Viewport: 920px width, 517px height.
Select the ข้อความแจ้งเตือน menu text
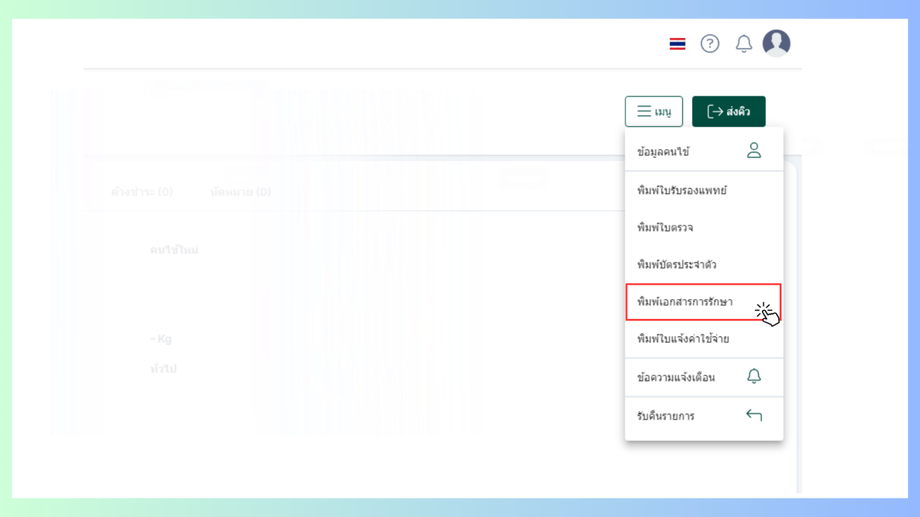[676, 377]
